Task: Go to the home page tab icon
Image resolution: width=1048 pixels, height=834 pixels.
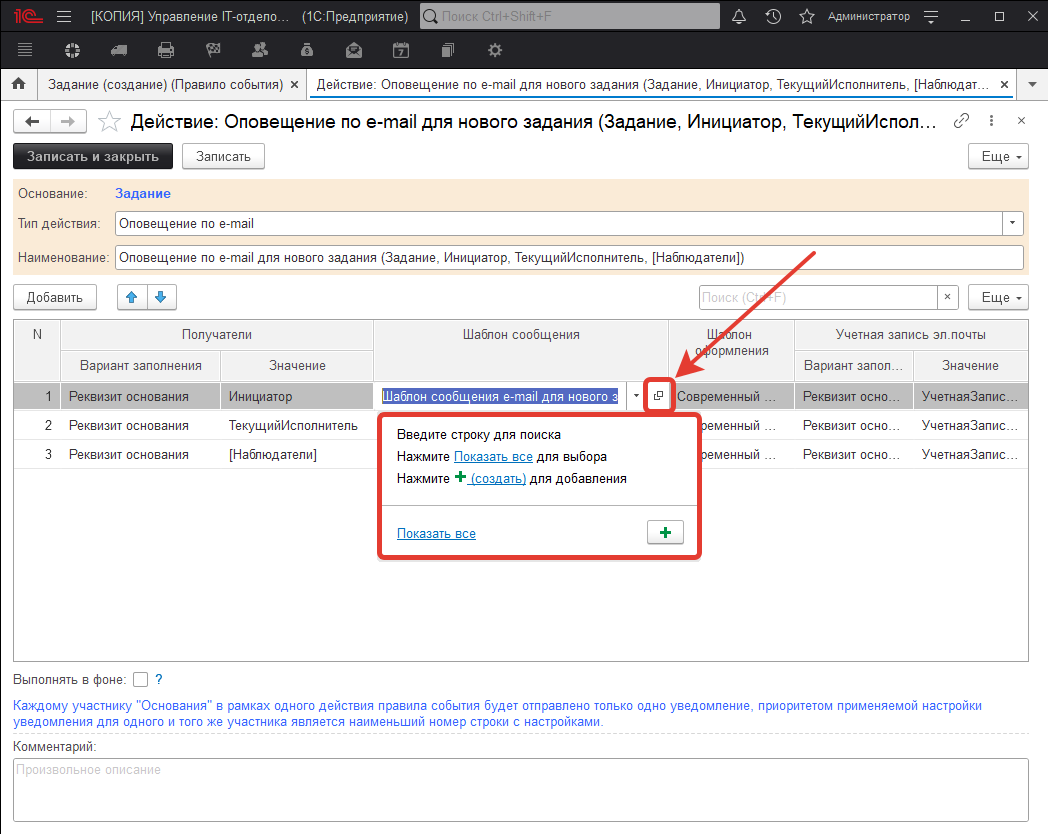Action: coord(18,85)
